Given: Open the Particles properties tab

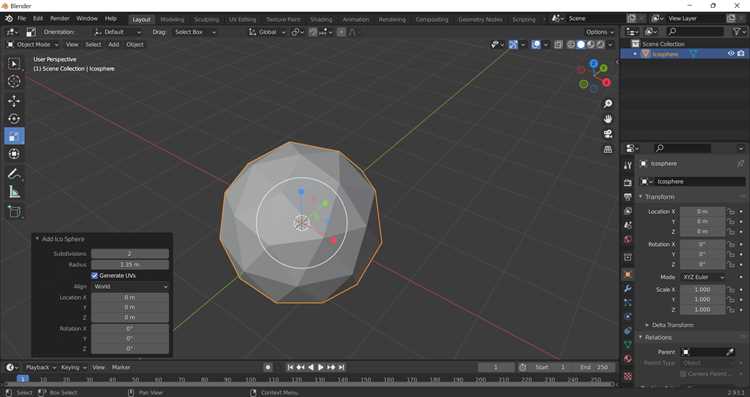Looking at the screenshot, I should pos(628,303).
